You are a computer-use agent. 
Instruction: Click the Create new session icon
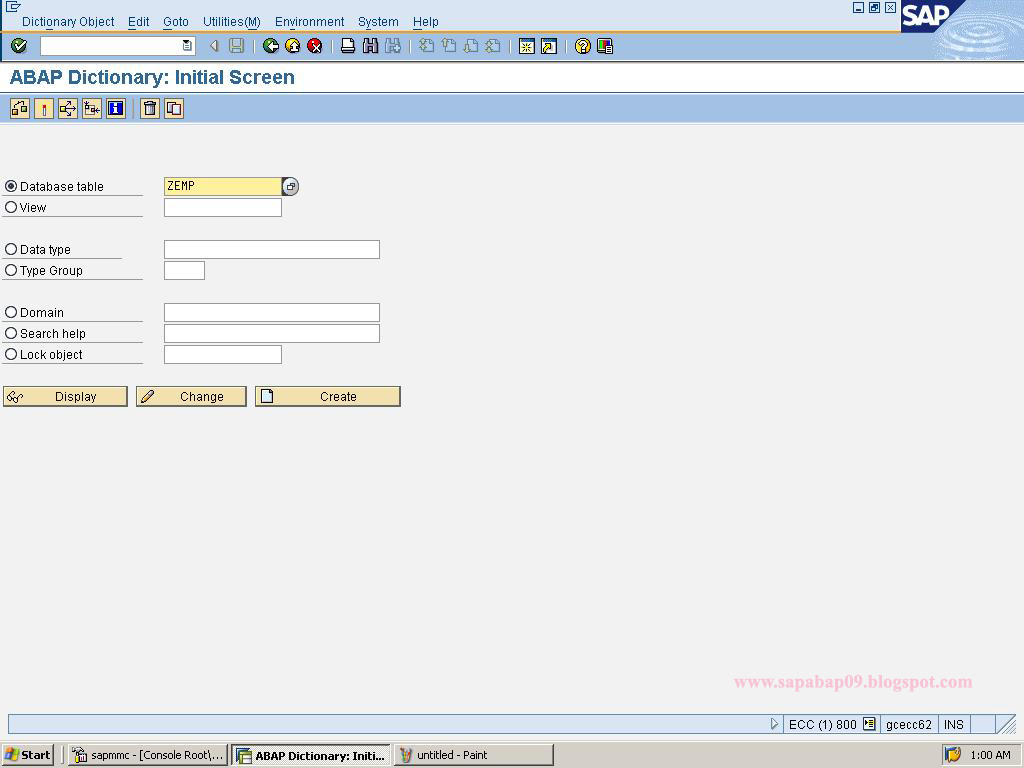click(x=527, y=46)
